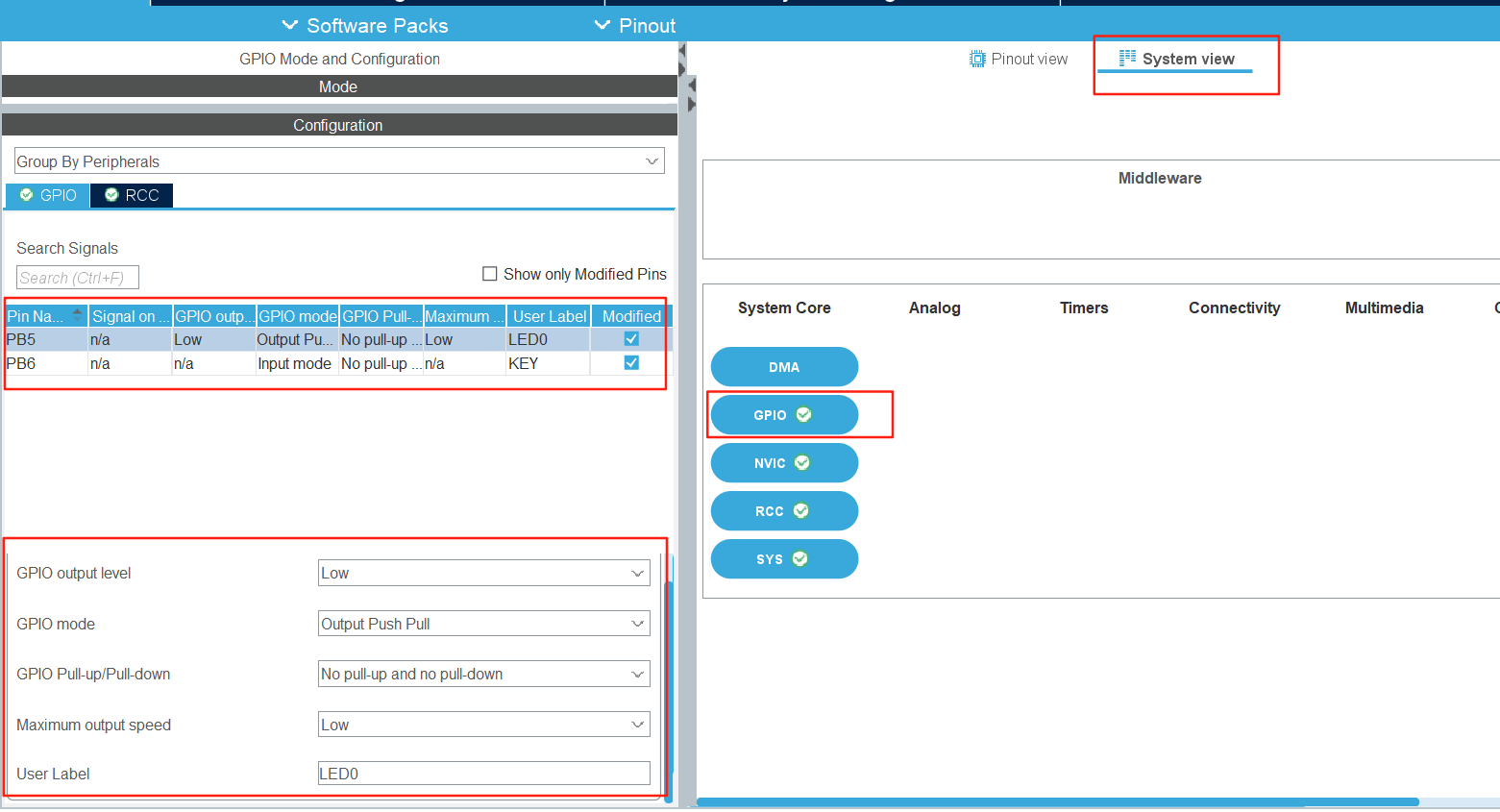Click the Middleware heading
This screenshot has width=1500, height=812.
click(x=1160, y=178)
